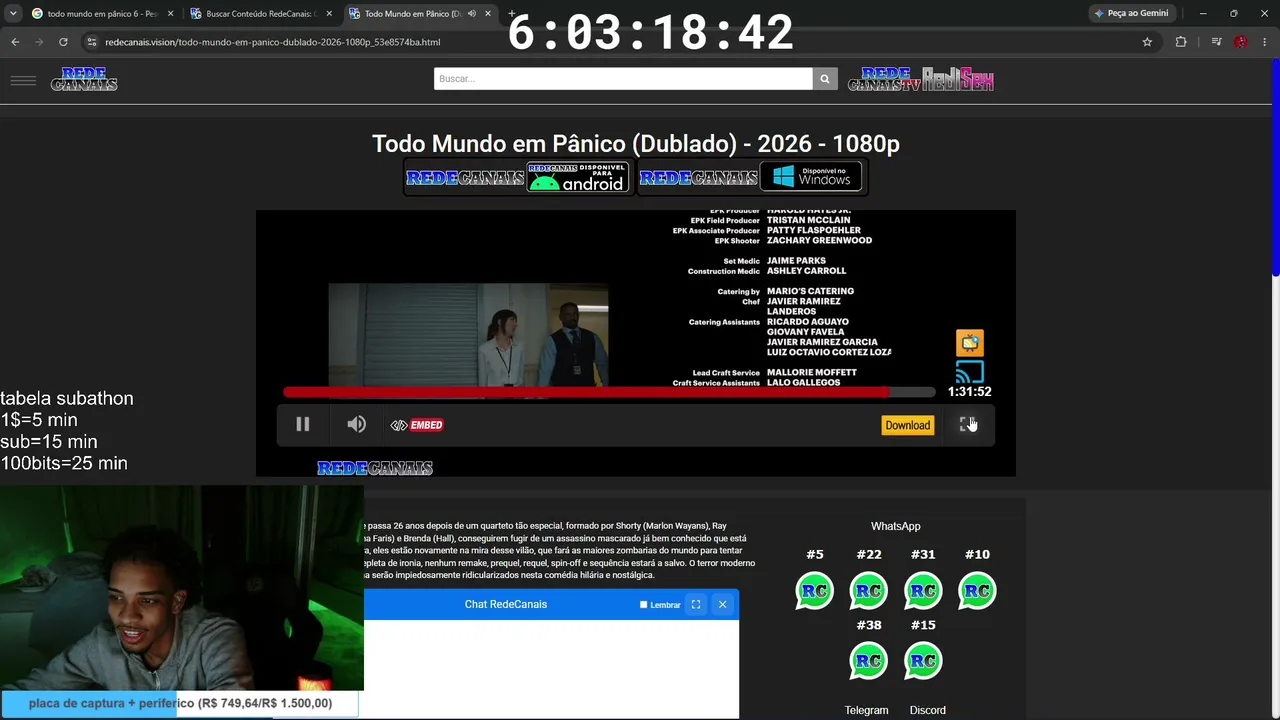
Task: Enter fullscreen mode in the video player
Action: [967, 425]
